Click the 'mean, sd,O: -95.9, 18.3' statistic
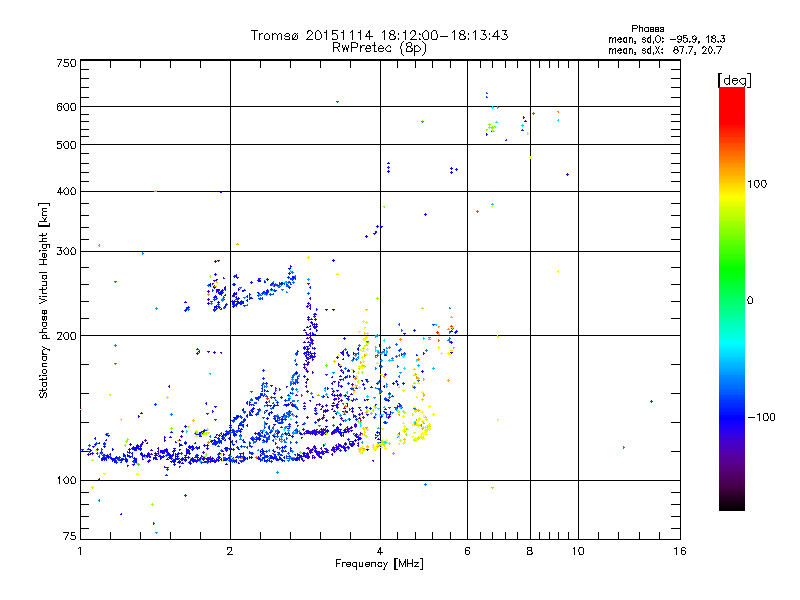This screenshot has width=800, height=600. 666,39
